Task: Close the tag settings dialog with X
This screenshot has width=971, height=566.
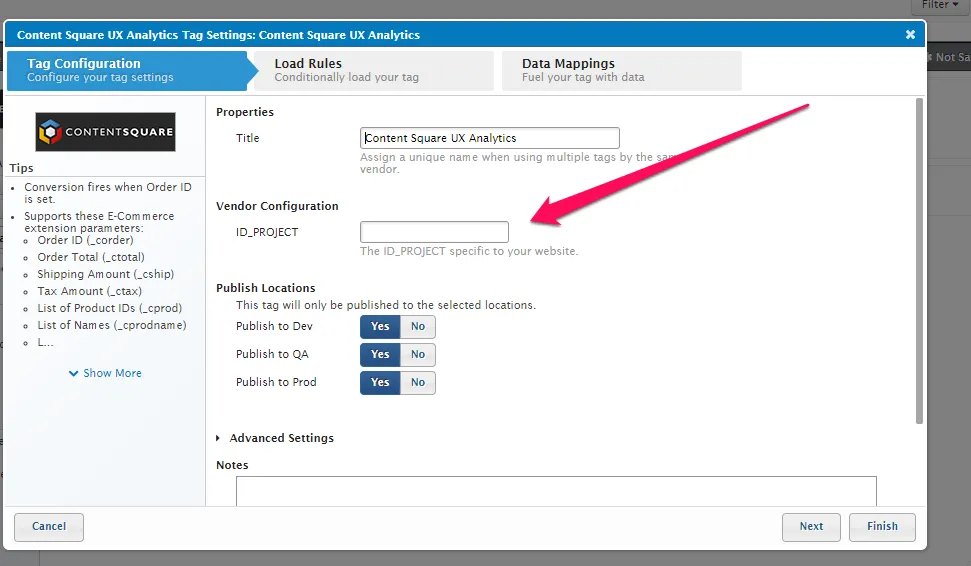Action: pos(910,35)
